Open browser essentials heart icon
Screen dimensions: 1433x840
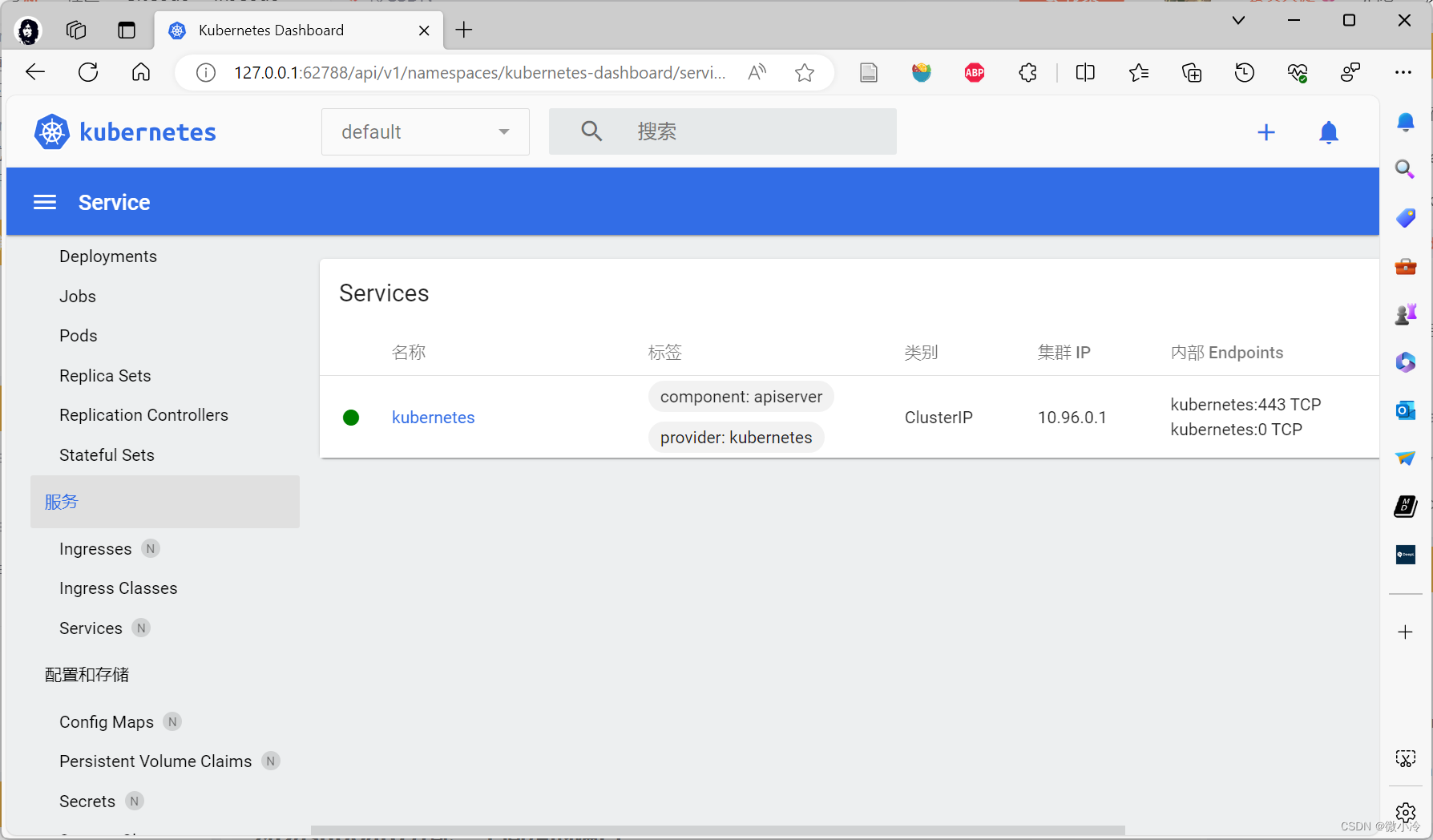[1298, 73]
